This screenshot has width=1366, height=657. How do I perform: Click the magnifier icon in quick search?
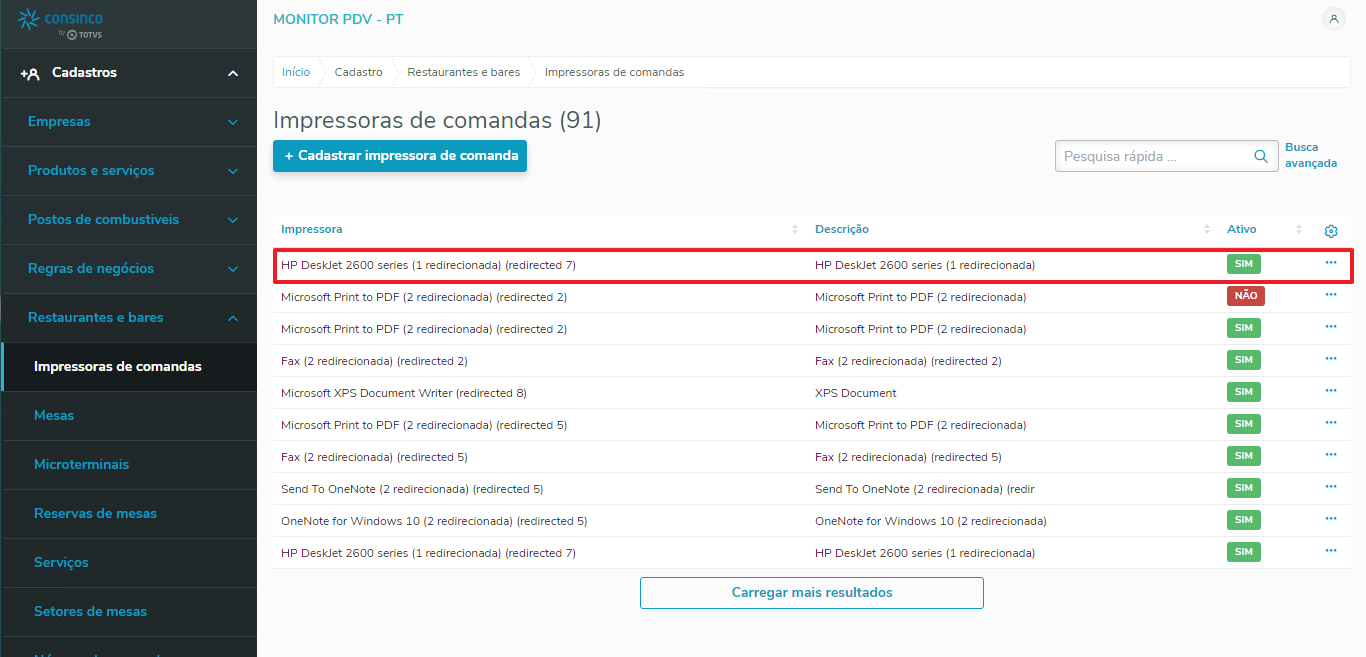1261,156
